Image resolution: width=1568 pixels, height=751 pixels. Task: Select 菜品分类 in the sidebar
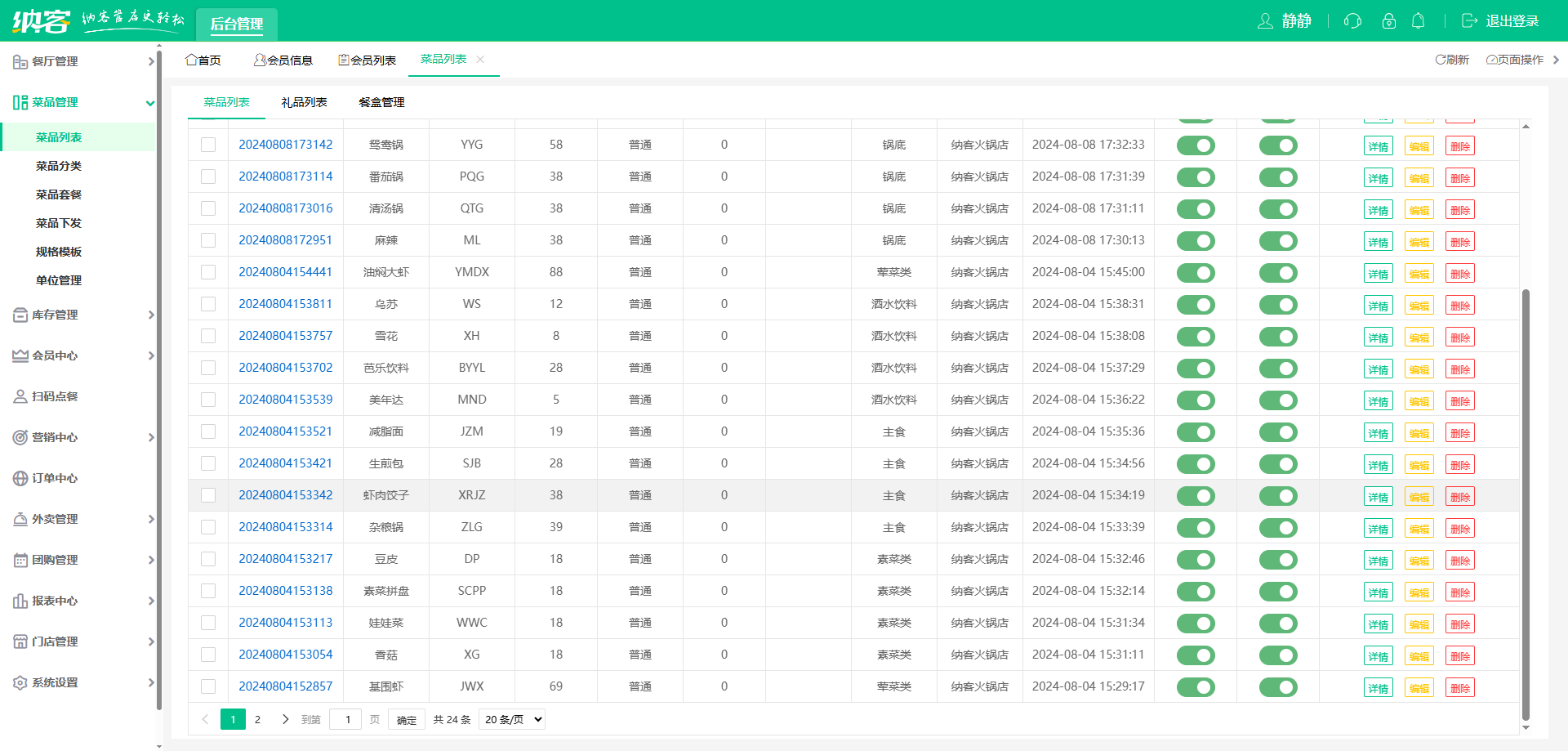tap(59, 166)
